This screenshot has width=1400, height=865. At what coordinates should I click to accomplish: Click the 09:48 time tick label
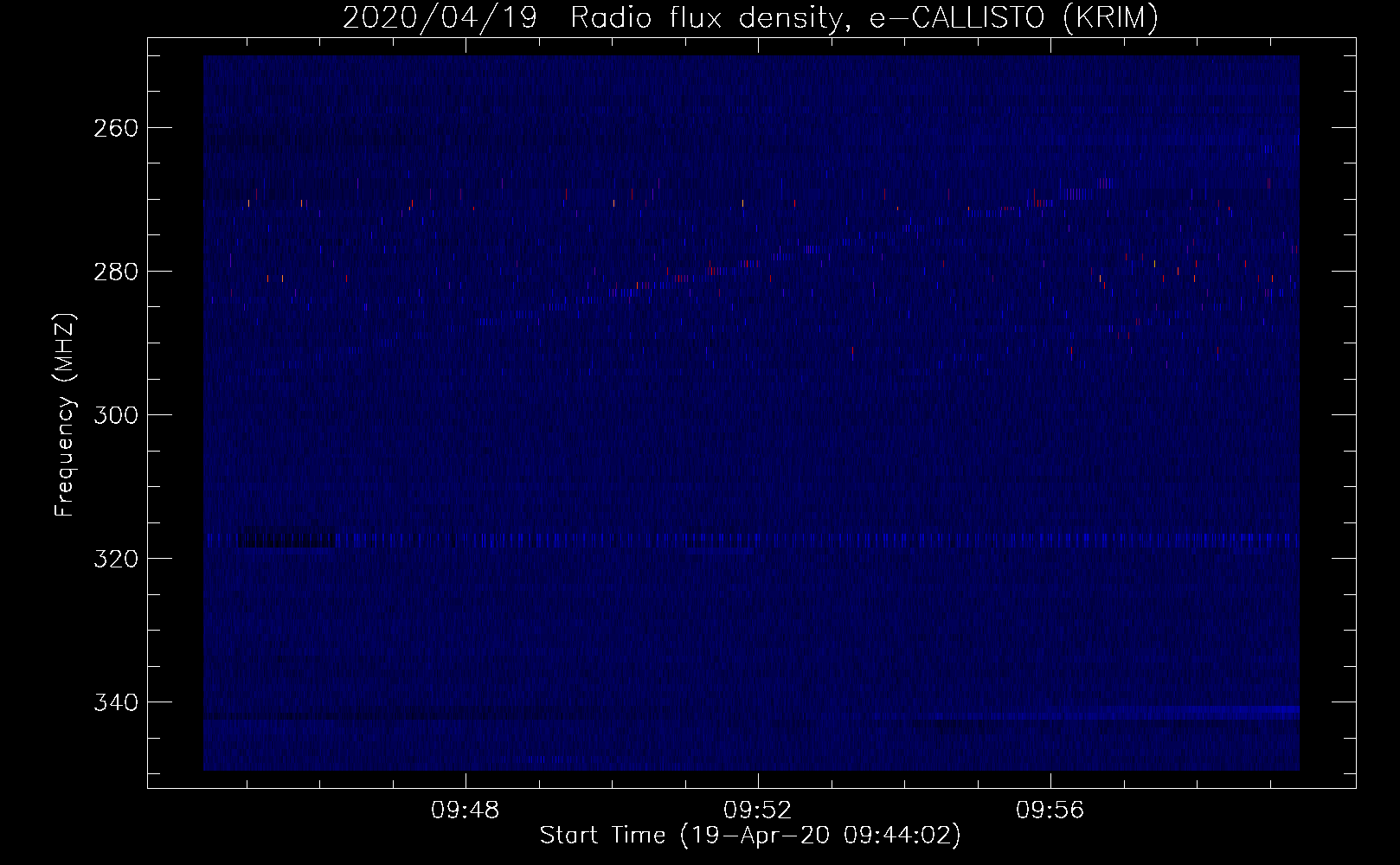click(466, 811)
